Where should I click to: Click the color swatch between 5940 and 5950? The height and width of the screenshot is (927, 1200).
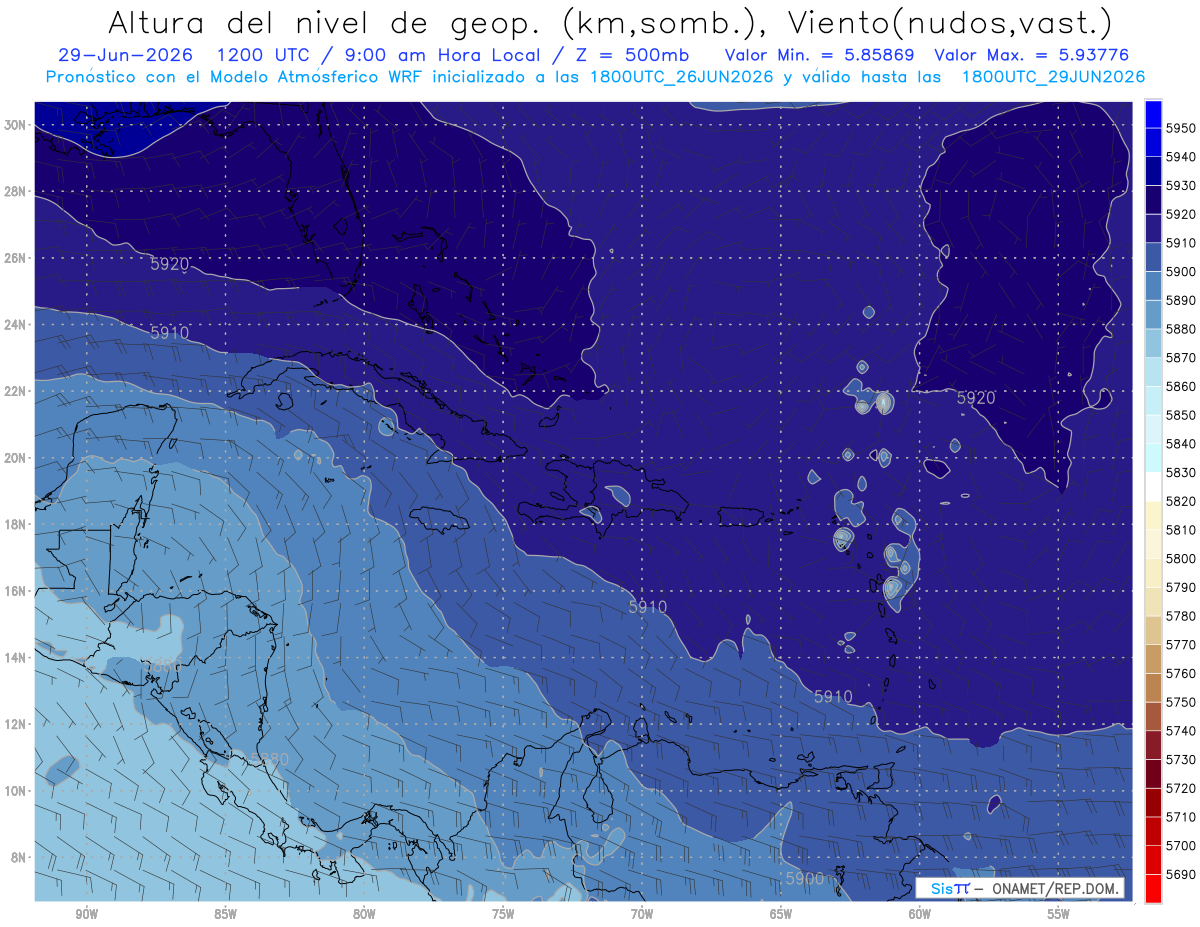pos(1153,143)
